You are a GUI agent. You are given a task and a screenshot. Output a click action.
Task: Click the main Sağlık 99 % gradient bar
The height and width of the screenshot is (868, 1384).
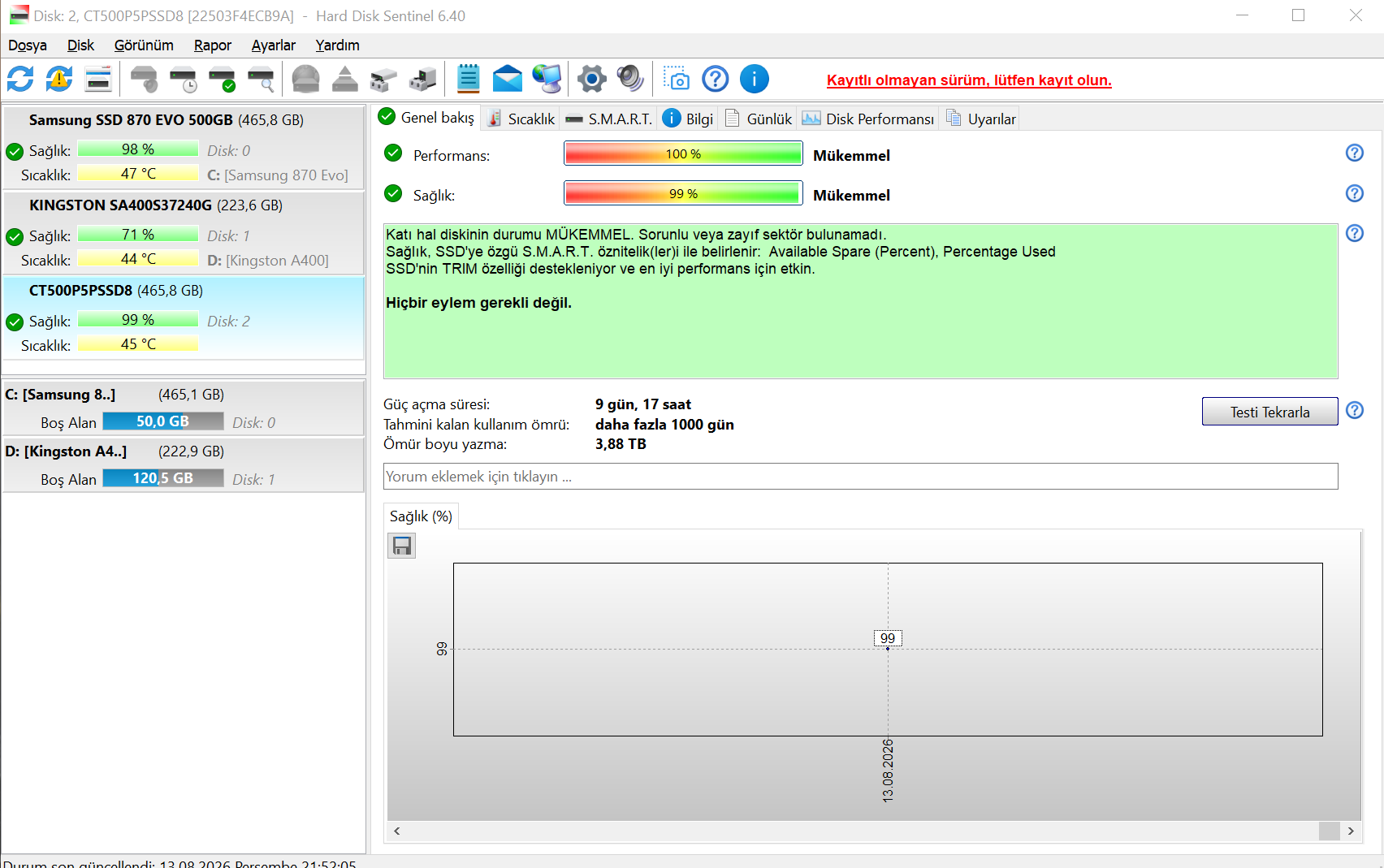click(683, 193)
